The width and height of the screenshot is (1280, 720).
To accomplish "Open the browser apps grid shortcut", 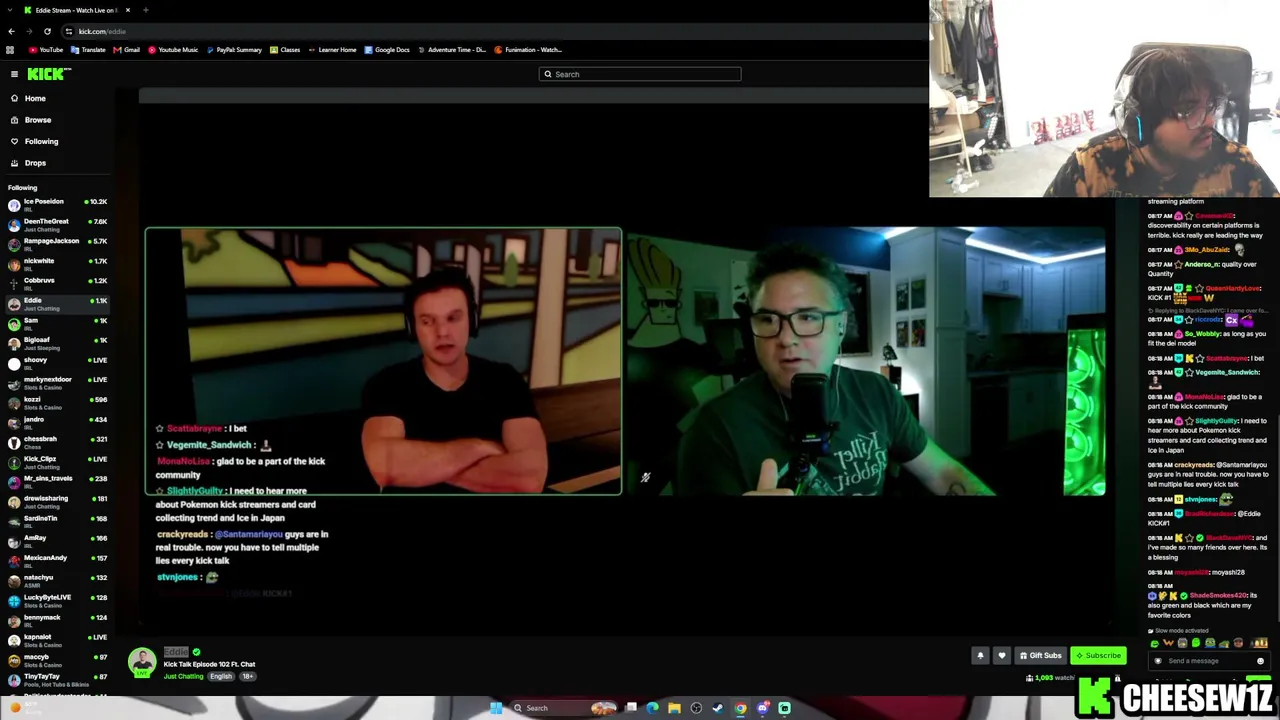I will 10,50.
